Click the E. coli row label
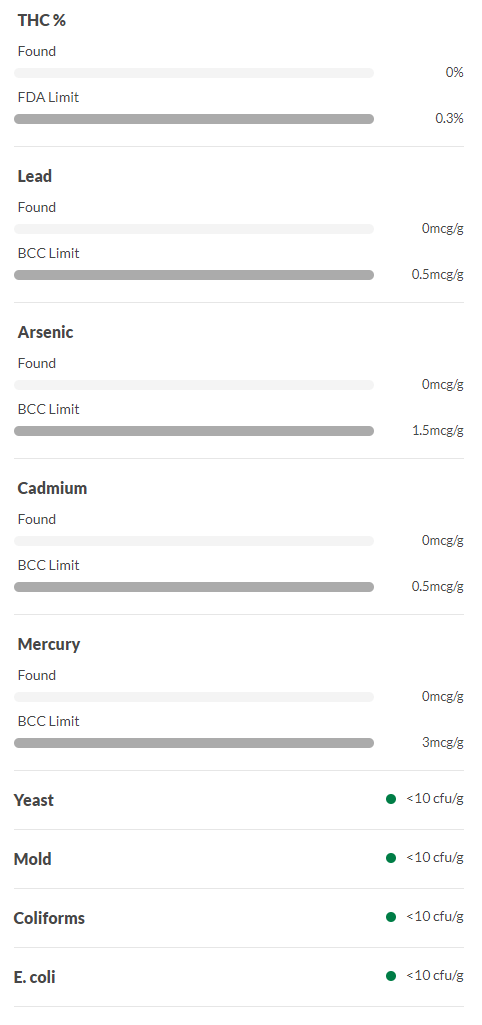The image size is (482, 1025). [x=35, y=977]
